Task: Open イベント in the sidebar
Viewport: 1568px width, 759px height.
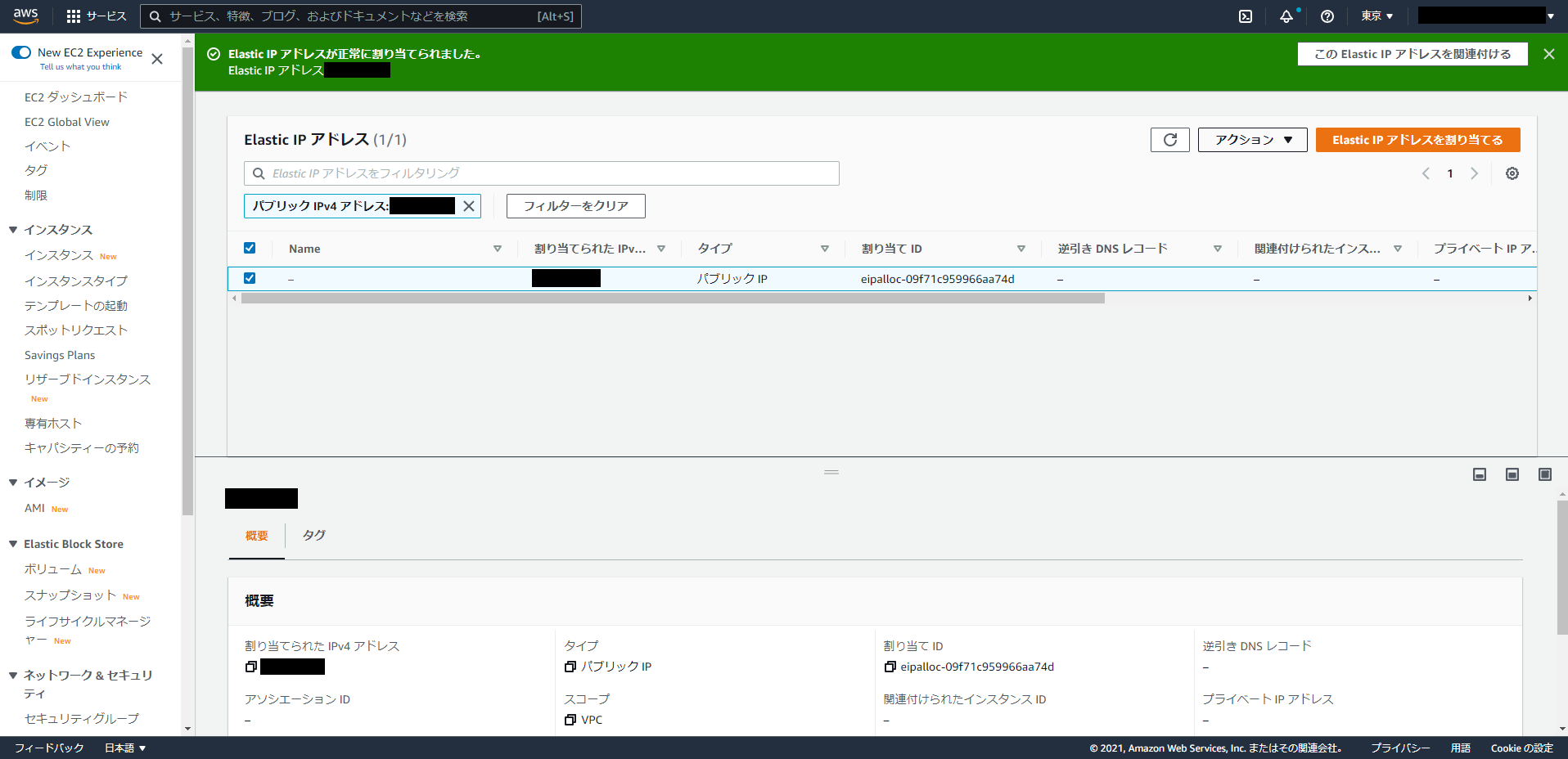Action: pos(47,146)
